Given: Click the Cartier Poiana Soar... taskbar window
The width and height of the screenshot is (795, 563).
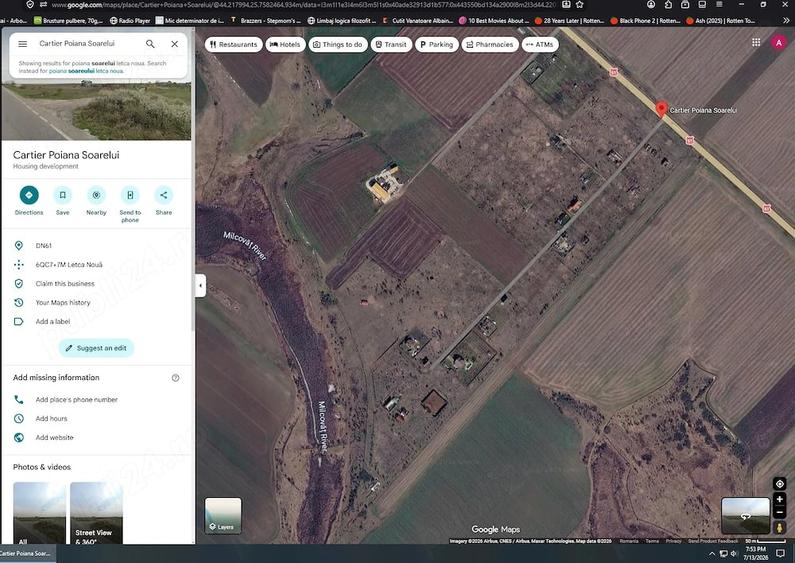Looking at the screenshot, I should 28,553.
